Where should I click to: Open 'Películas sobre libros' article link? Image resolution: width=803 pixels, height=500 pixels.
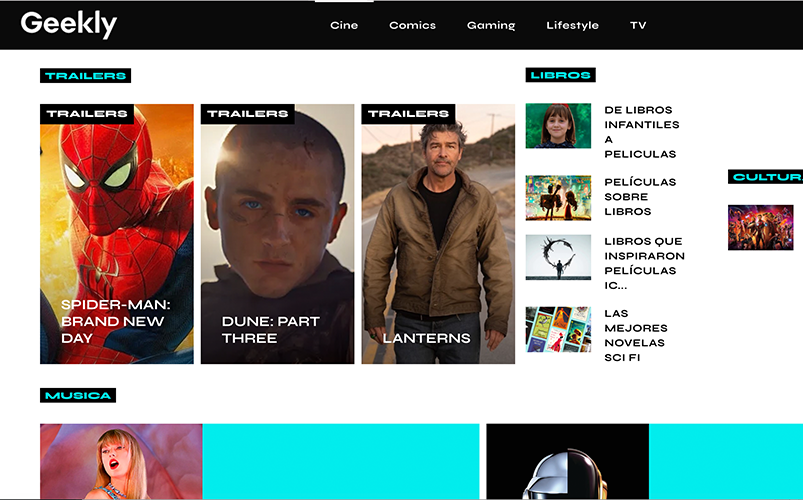pos(640,197)
